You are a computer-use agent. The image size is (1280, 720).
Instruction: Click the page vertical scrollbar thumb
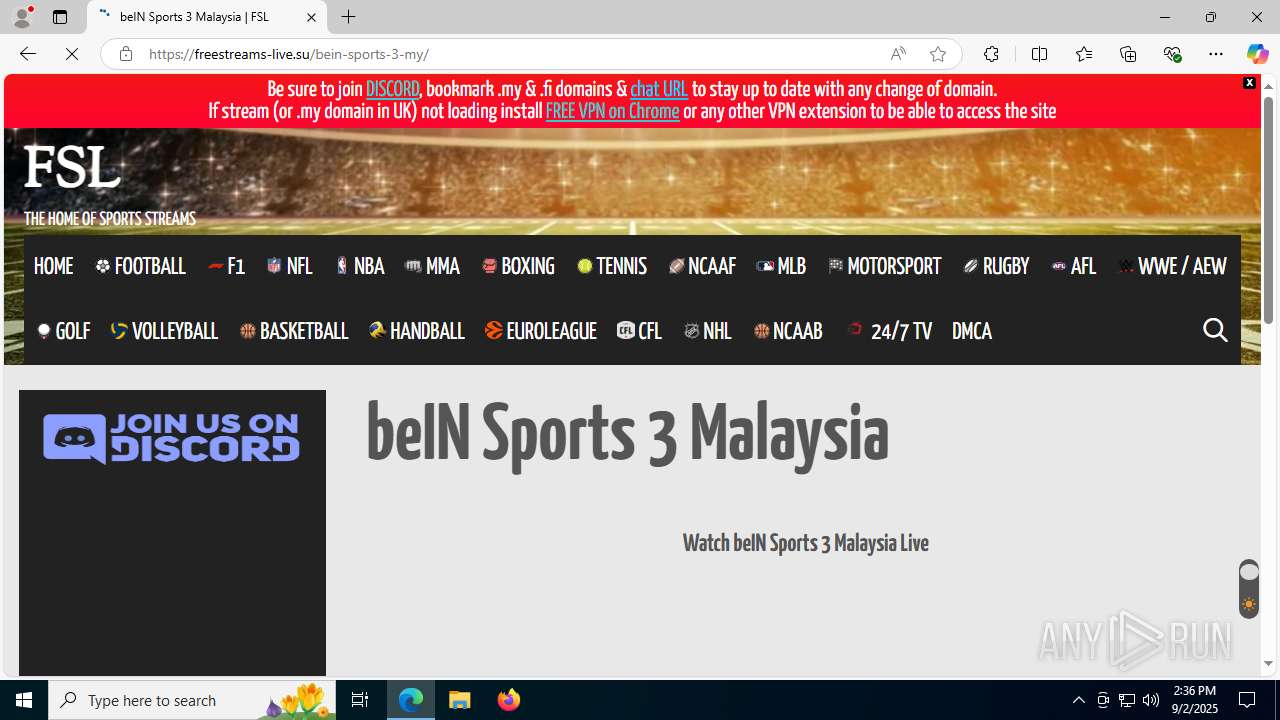coord(1268,210)
